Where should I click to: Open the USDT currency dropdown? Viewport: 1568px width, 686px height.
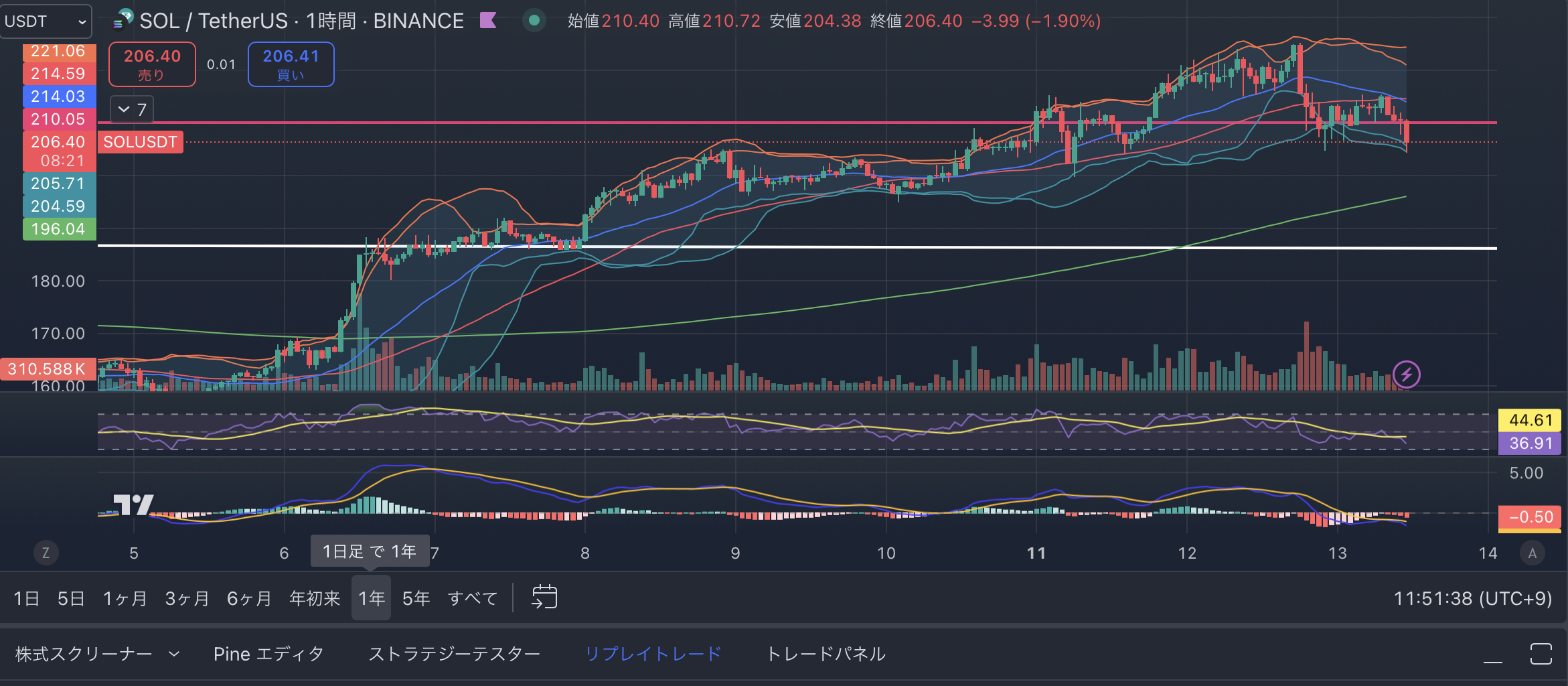pos(46,21)
